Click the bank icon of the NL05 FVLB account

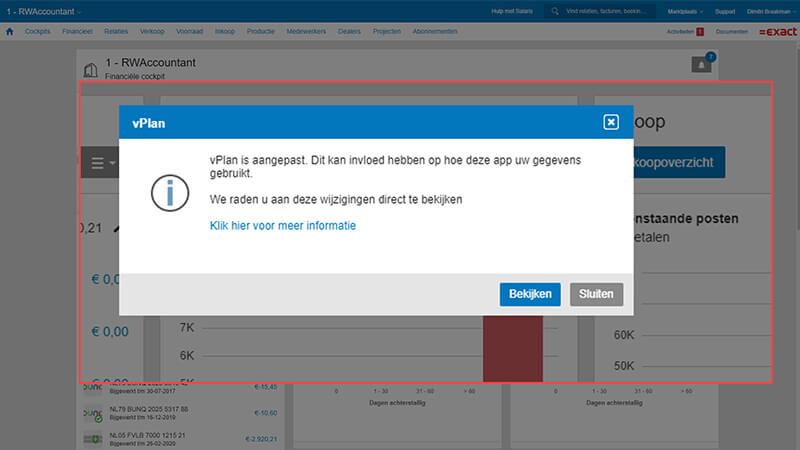(x=93, y=439)
